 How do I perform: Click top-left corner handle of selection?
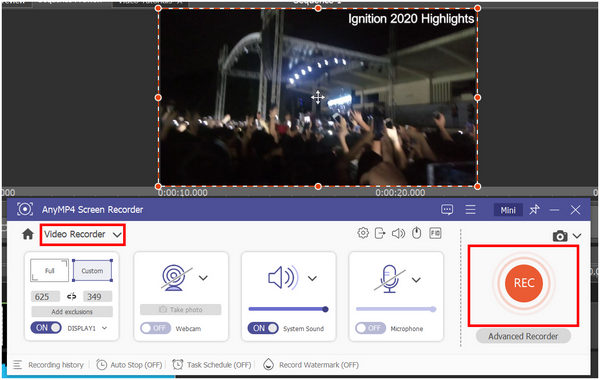coord(158,8)
